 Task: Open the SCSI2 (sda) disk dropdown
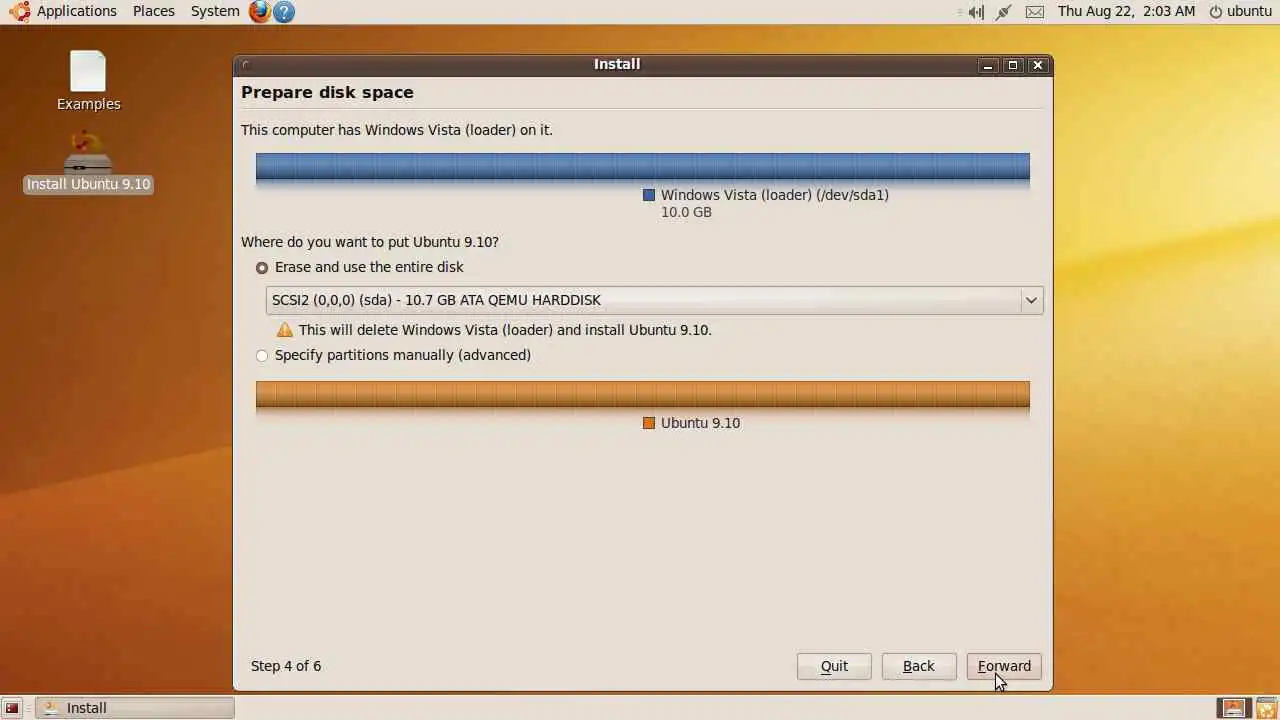[655, 300]
